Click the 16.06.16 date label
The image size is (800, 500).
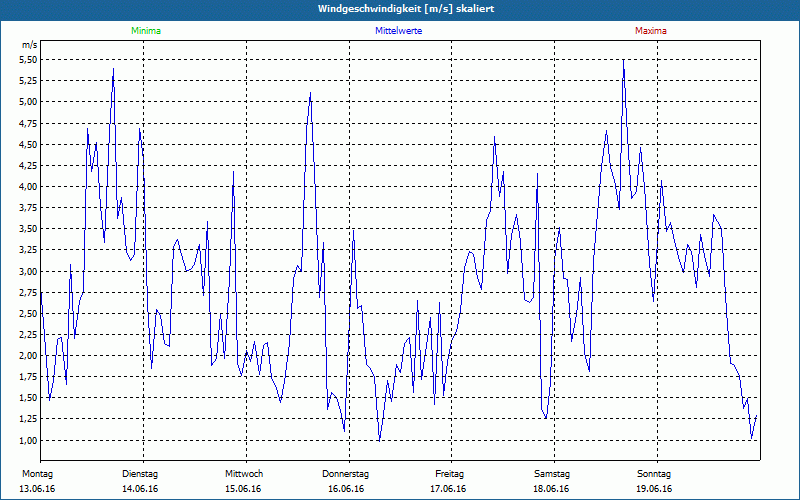click(x=346, y=489)
